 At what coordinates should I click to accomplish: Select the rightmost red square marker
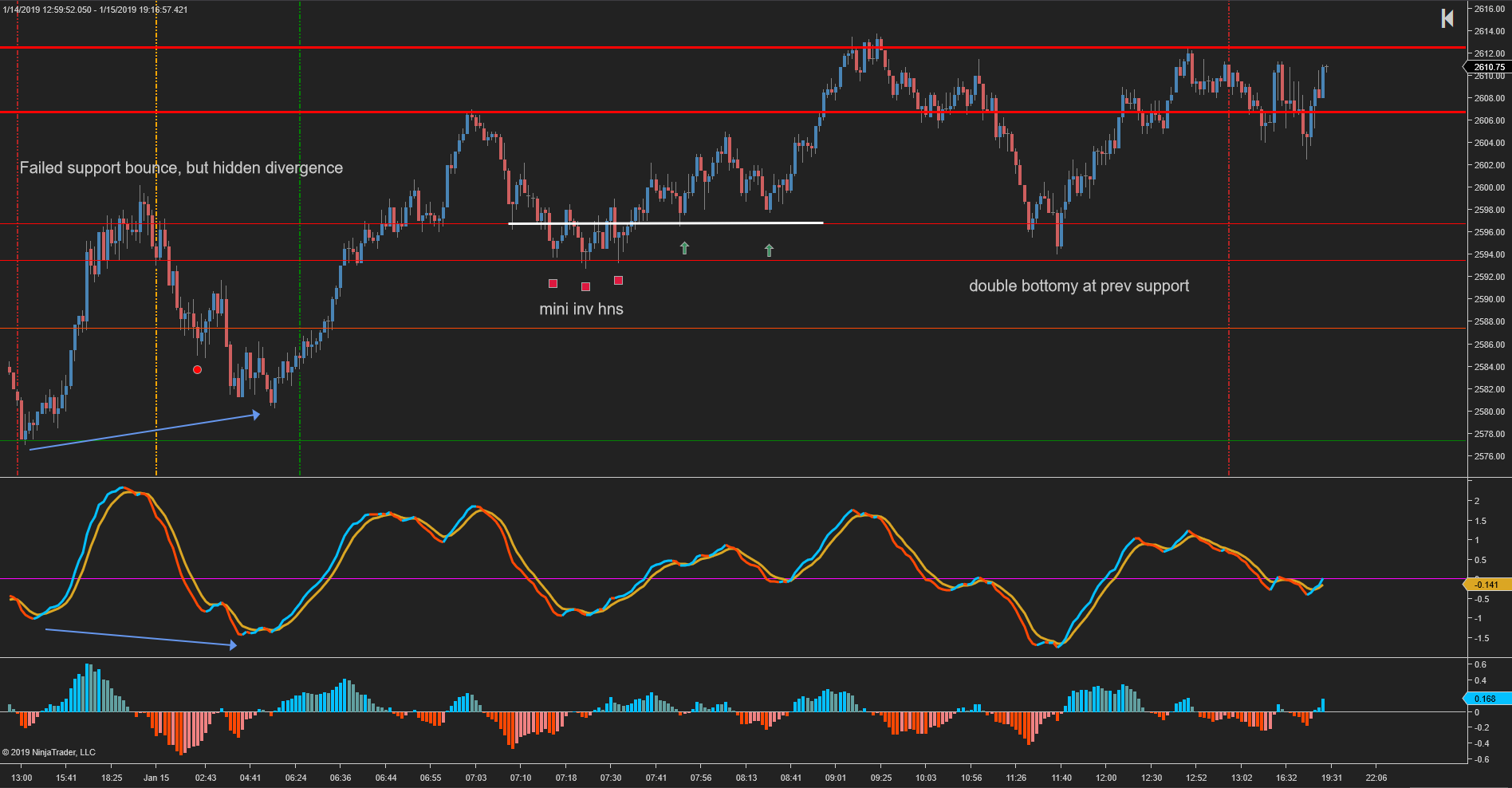(618, 280)
